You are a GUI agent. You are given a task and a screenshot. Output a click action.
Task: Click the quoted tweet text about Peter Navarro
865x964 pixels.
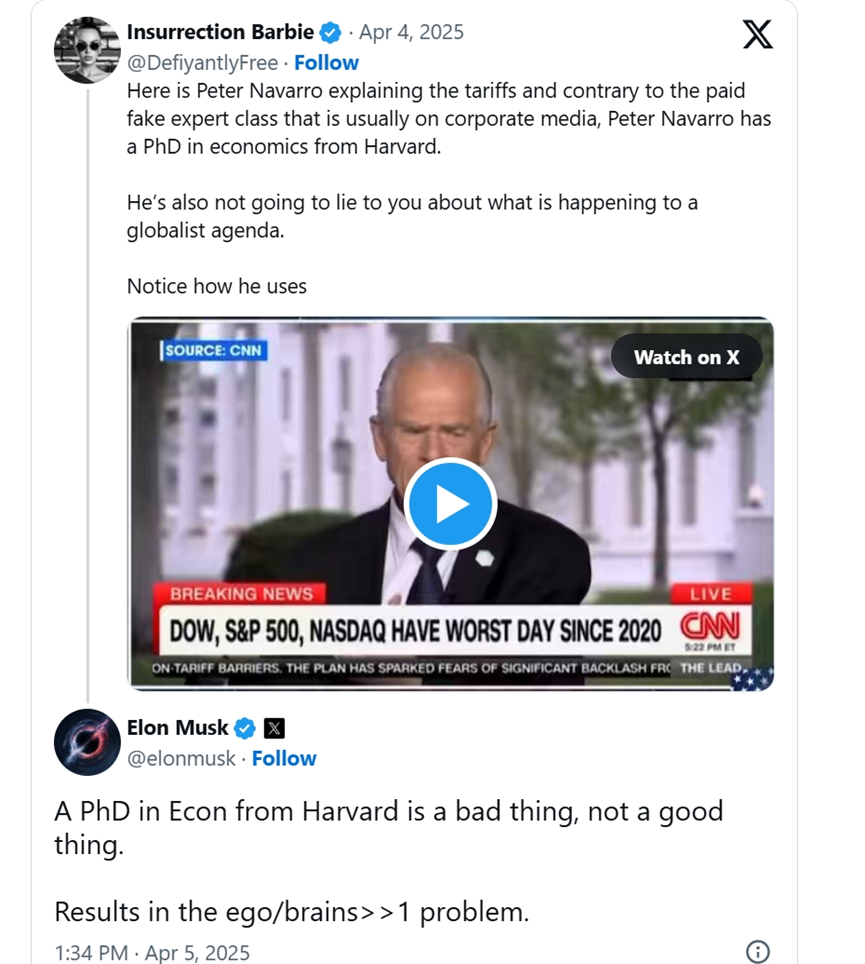pos(448,120)
